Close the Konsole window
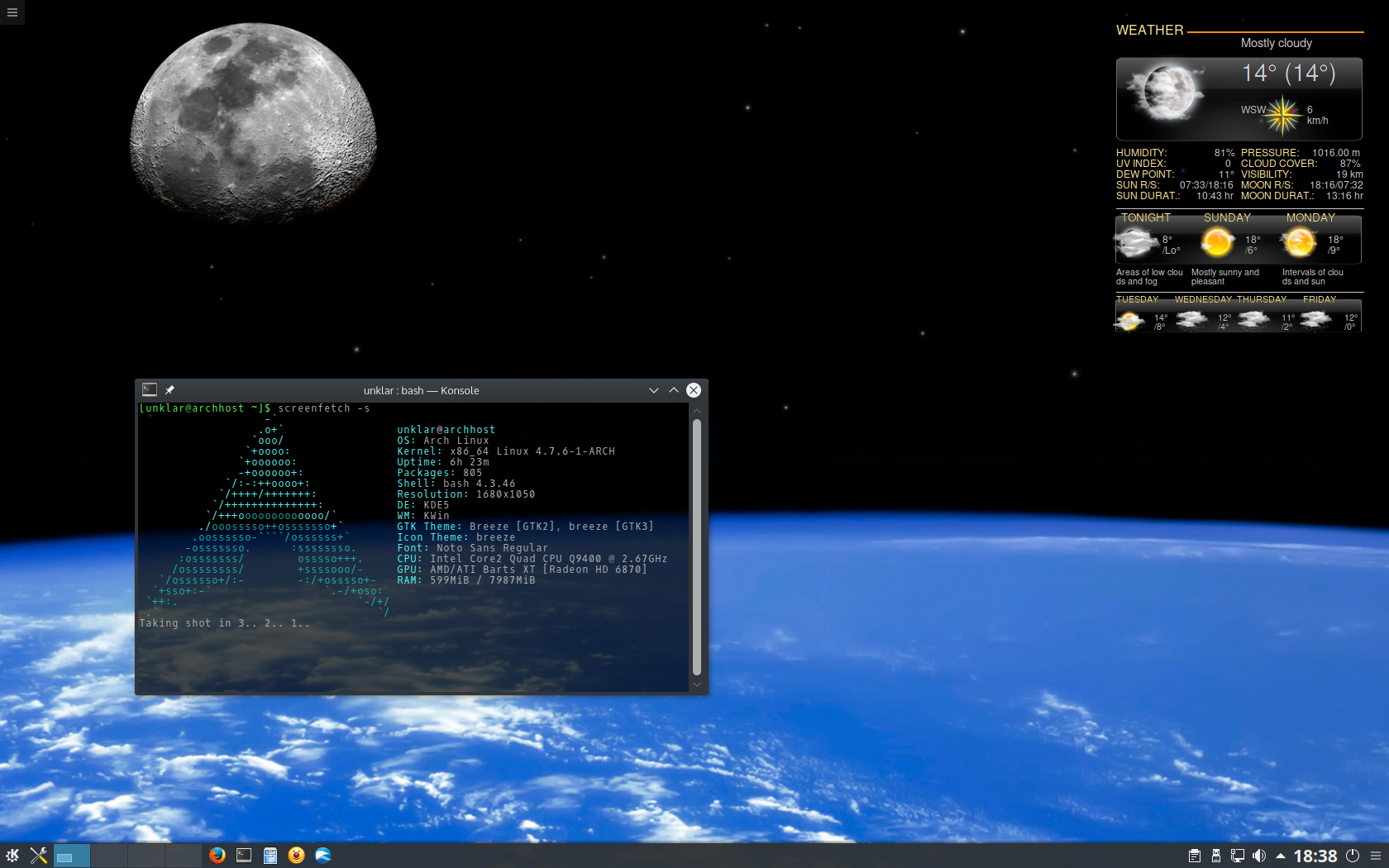1389x868 pixels. tap(694, 390)
